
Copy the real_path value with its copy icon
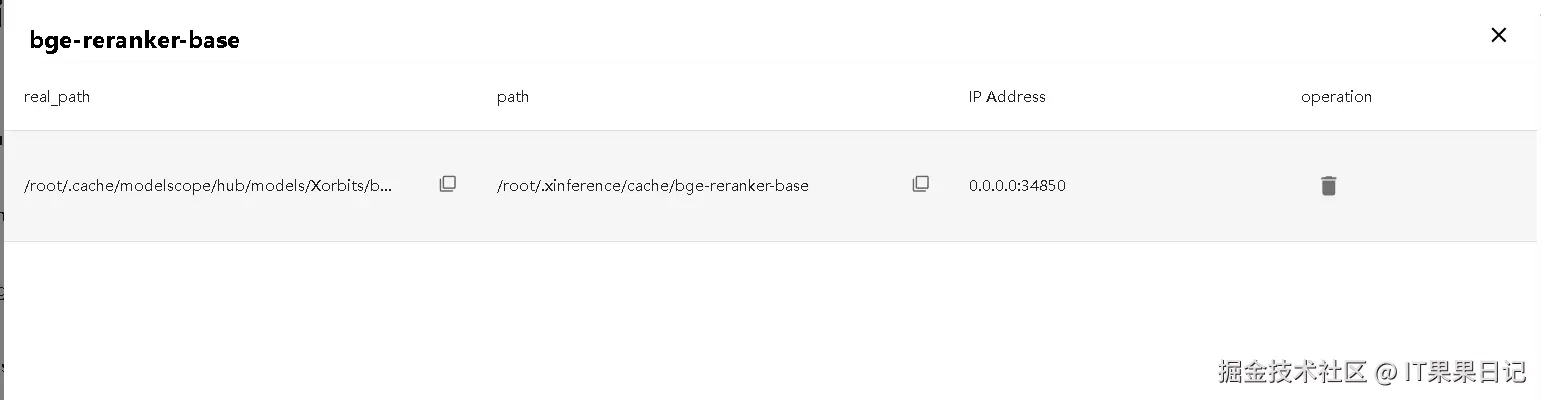pyautogui.click(x=448, y=184)
